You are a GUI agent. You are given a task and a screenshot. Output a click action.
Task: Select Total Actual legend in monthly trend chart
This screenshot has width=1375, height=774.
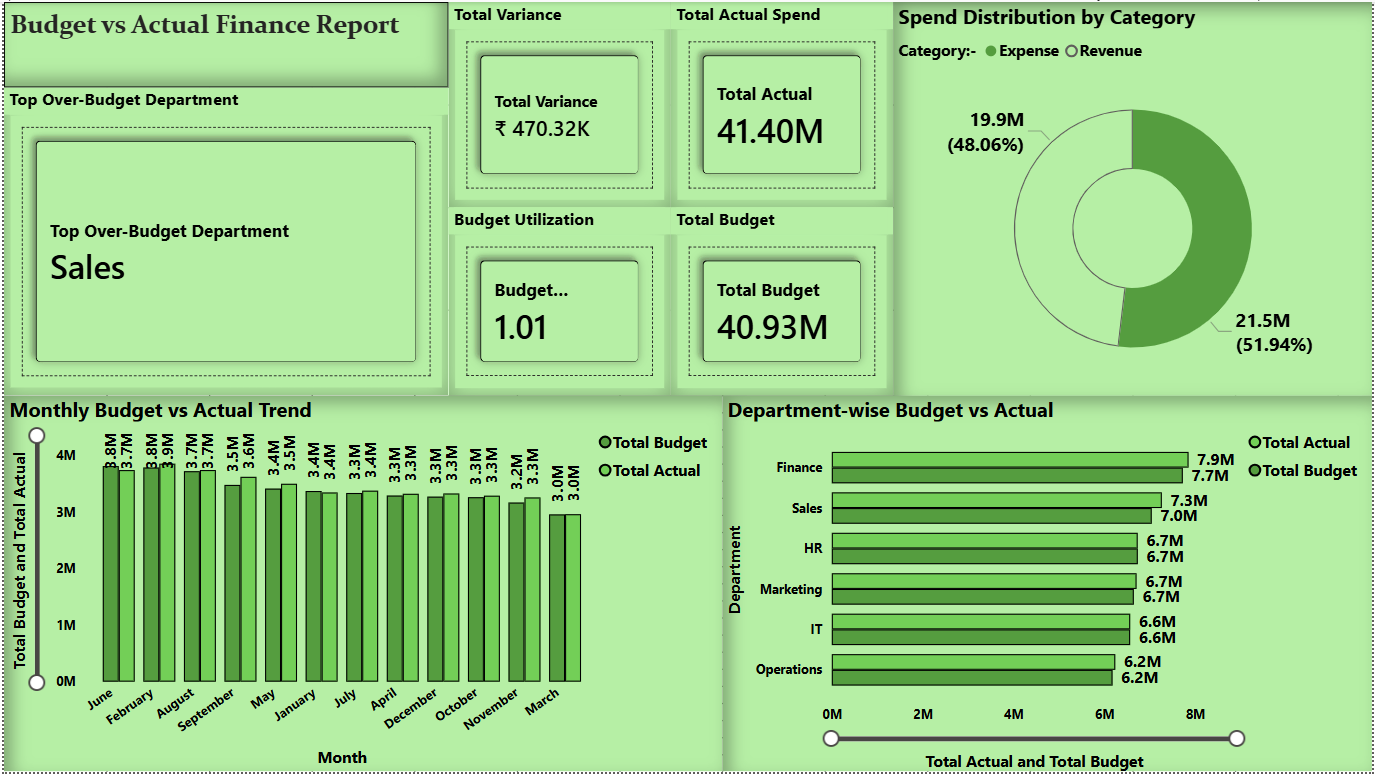605,470
